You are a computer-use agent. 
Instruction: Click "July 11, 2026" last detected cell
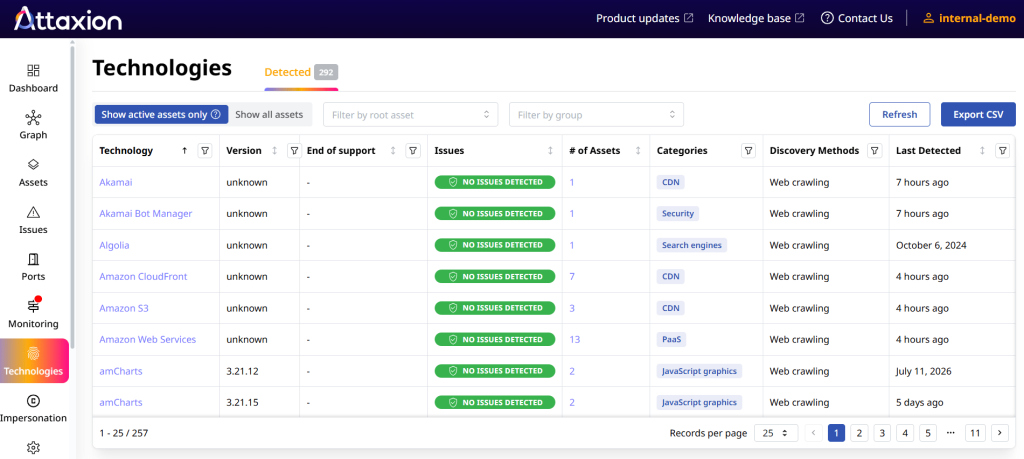(x=923, y=371)
